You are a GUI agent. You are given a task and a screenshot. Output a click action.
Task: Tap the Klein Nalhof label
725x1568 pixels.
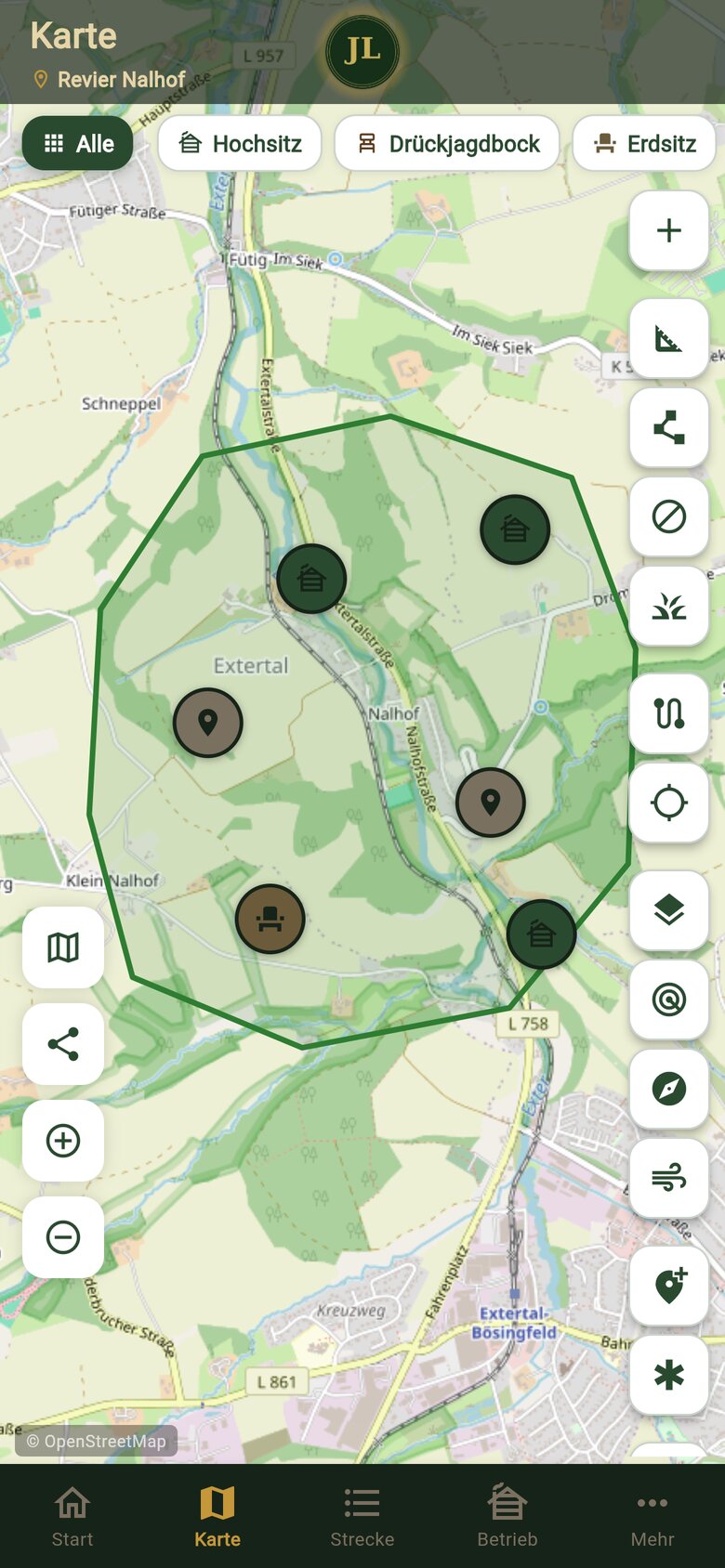(x=112, y=880)
